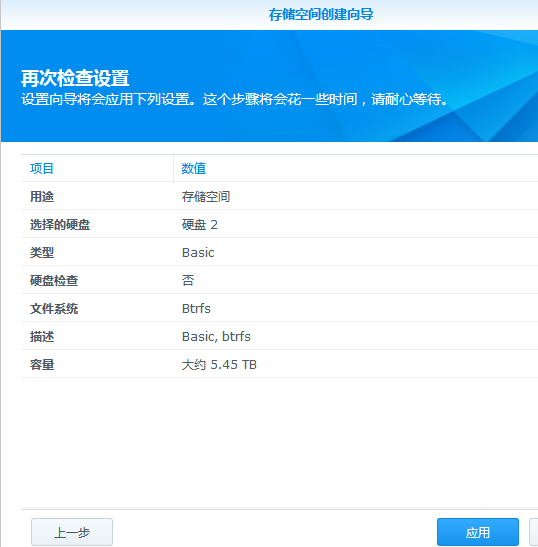Screen dimensions: 538x547
Task: Click the Btrfs value in the 文件系统 row
Action: pyautogui.click(x=196, y=308)
